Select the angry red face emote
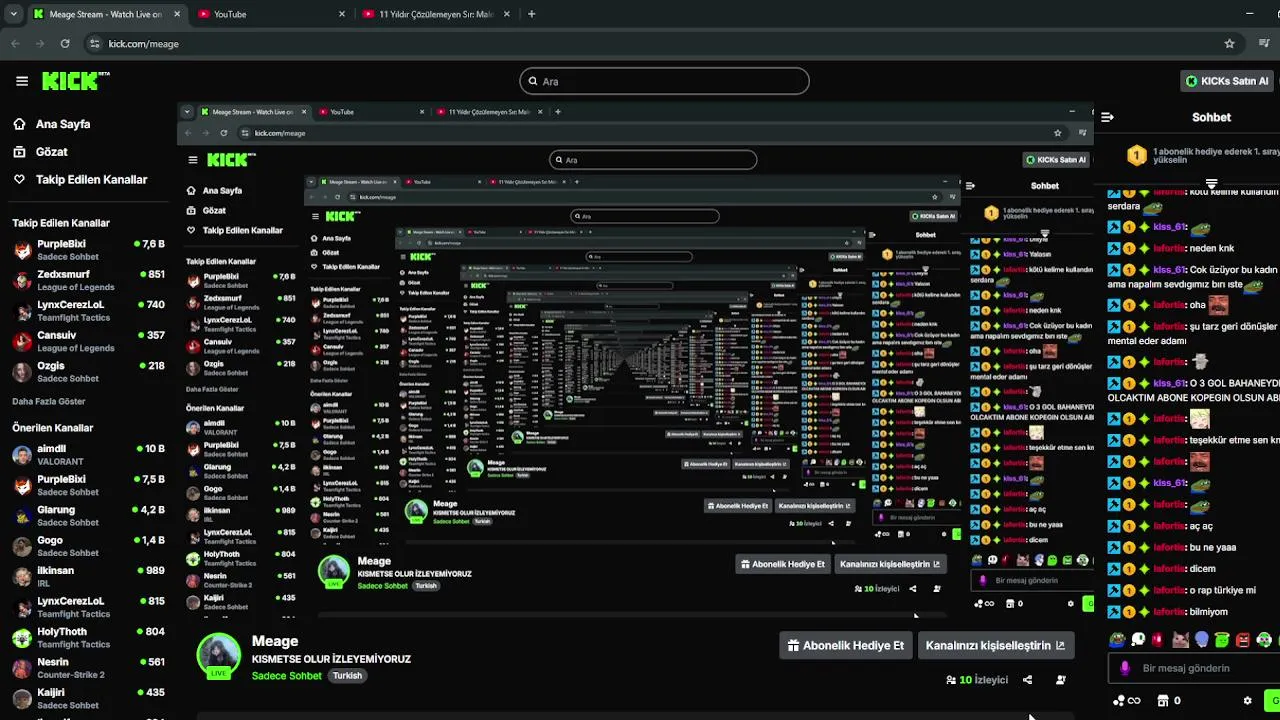This screenshot has width=1280, height=720. click(x=1244, y=640)
